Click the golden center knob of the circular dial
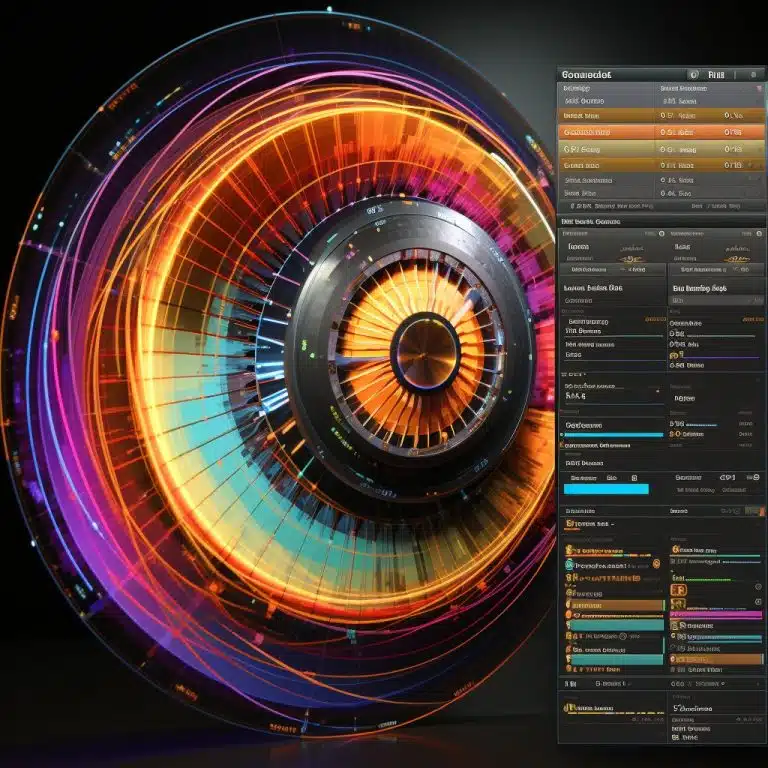The height and width of the screenshot is (768, 768). point(426,352)
